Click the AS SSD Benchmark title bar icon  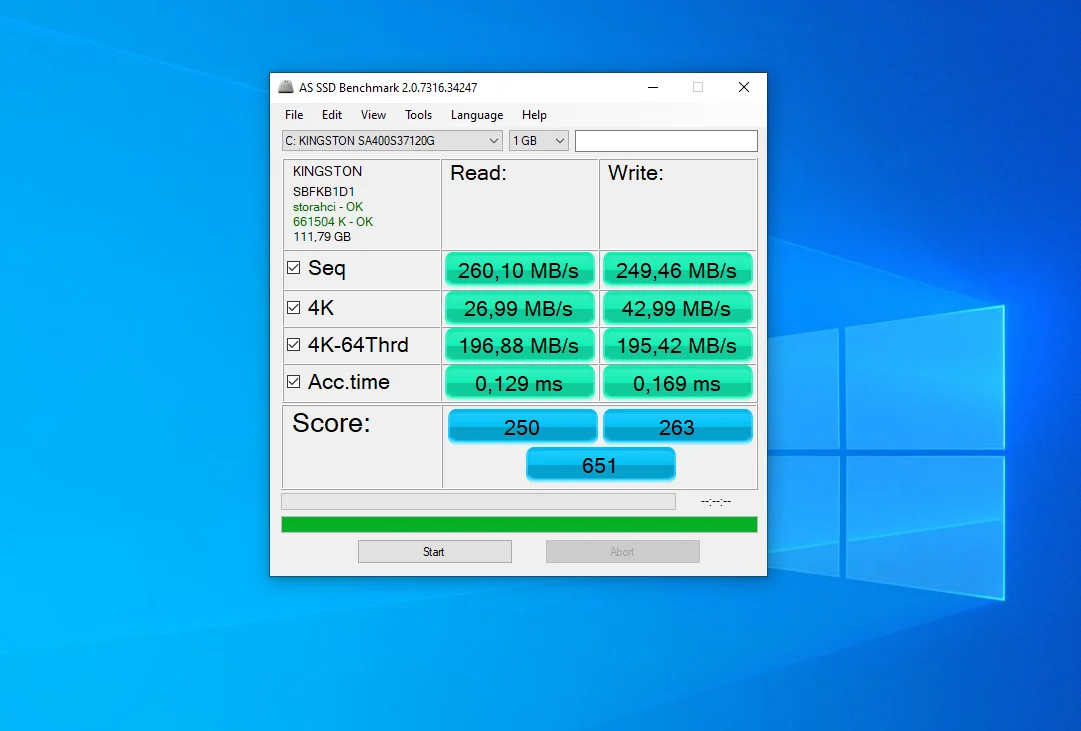pos(285,88)
